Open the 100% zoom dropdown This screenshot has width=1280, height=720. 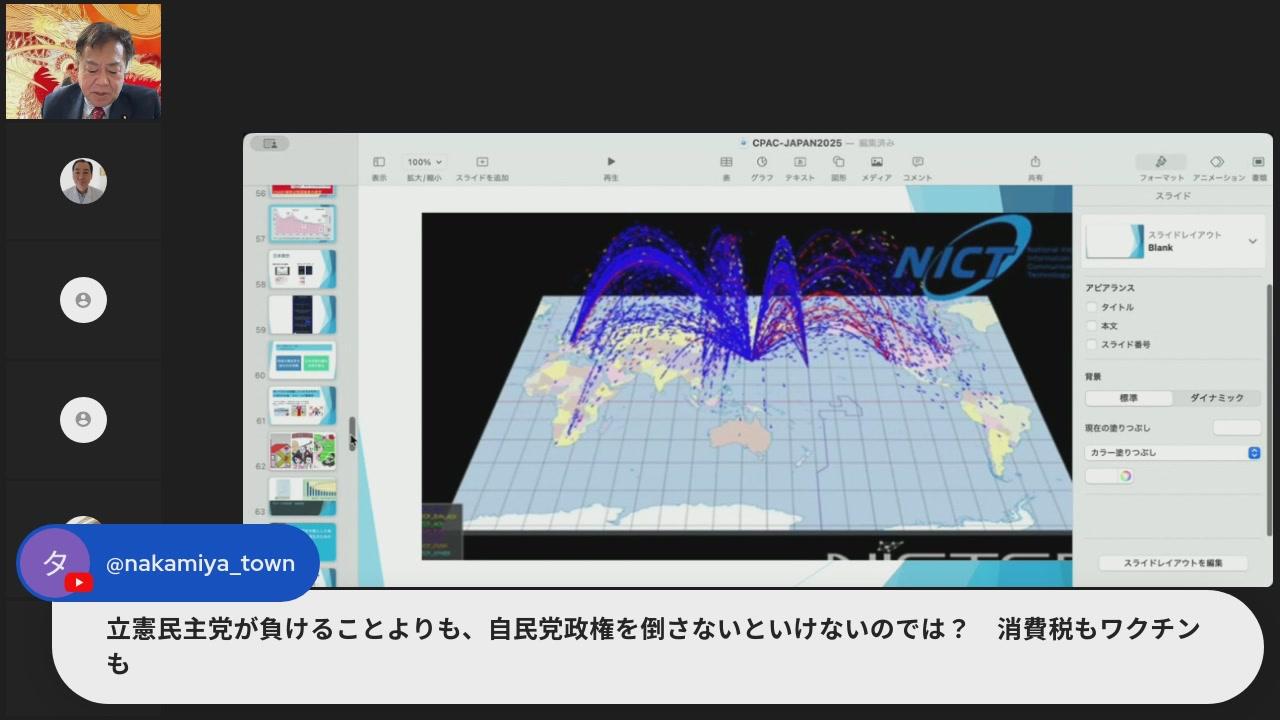coord(424,162)
